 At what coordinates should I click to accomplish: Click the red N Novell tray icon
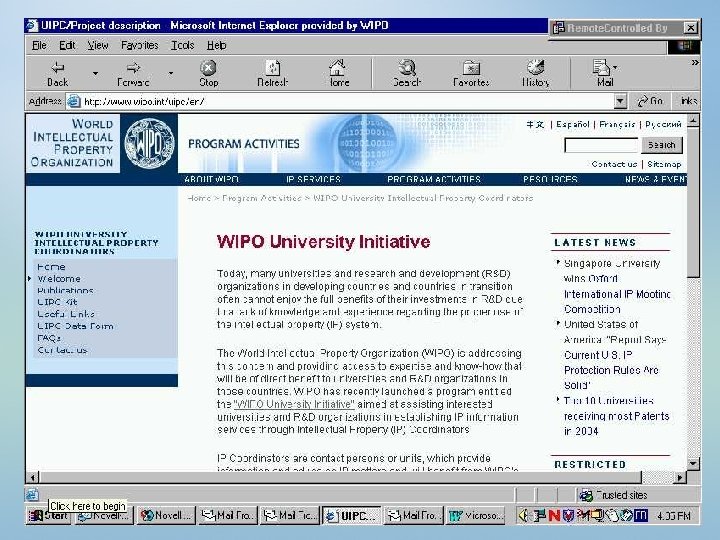(x=555, y=516)
